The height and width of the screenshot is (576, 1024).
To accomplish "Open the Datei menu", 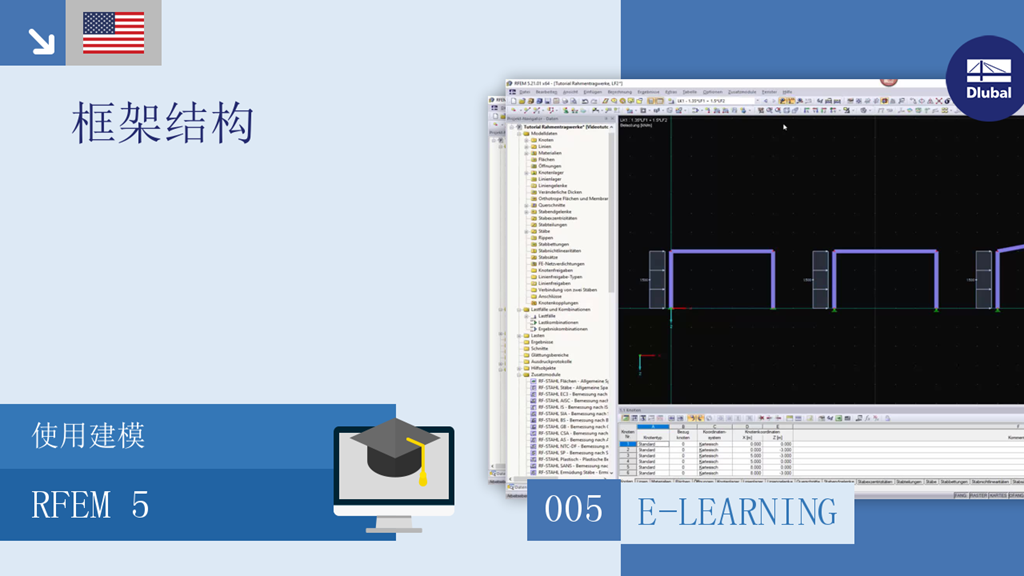I will click(x=525, y=92).
